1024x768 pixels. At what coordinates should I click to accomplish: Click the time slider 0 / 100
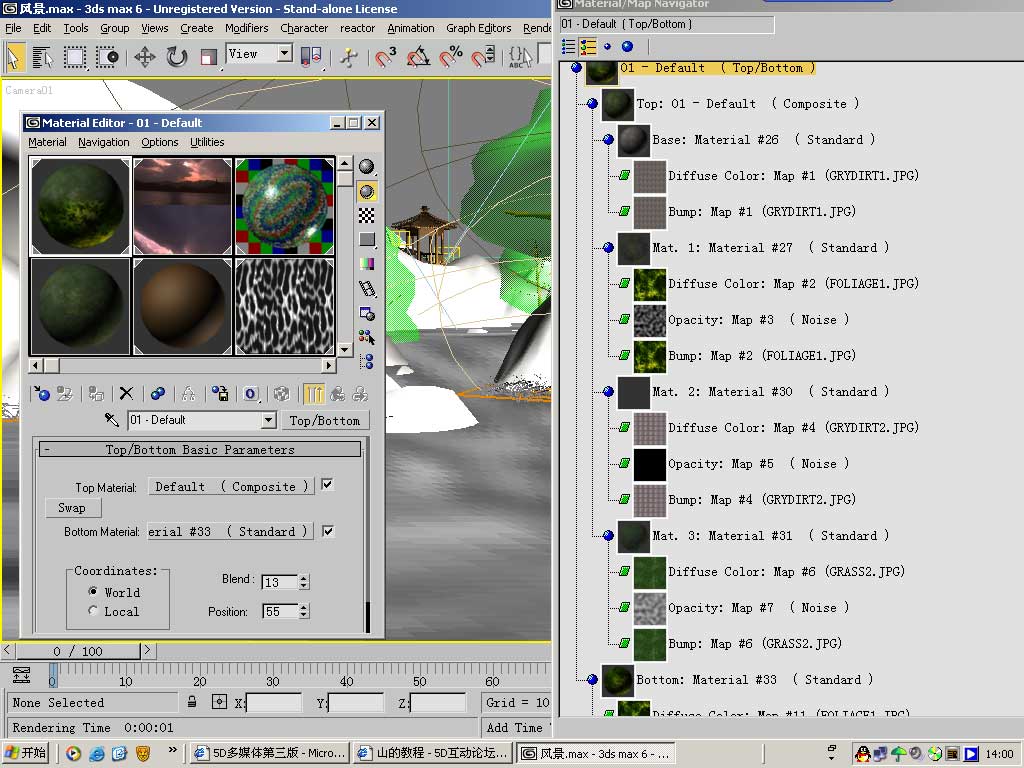click(x=78, y=650)
